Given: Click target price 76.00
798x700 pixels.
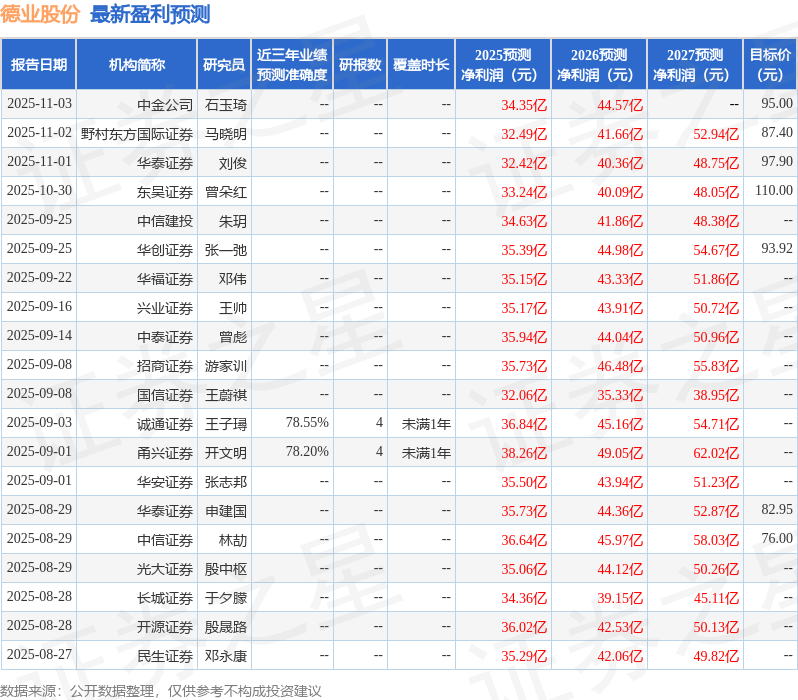Looking at the screenshot, I should [x=777, y=539].
